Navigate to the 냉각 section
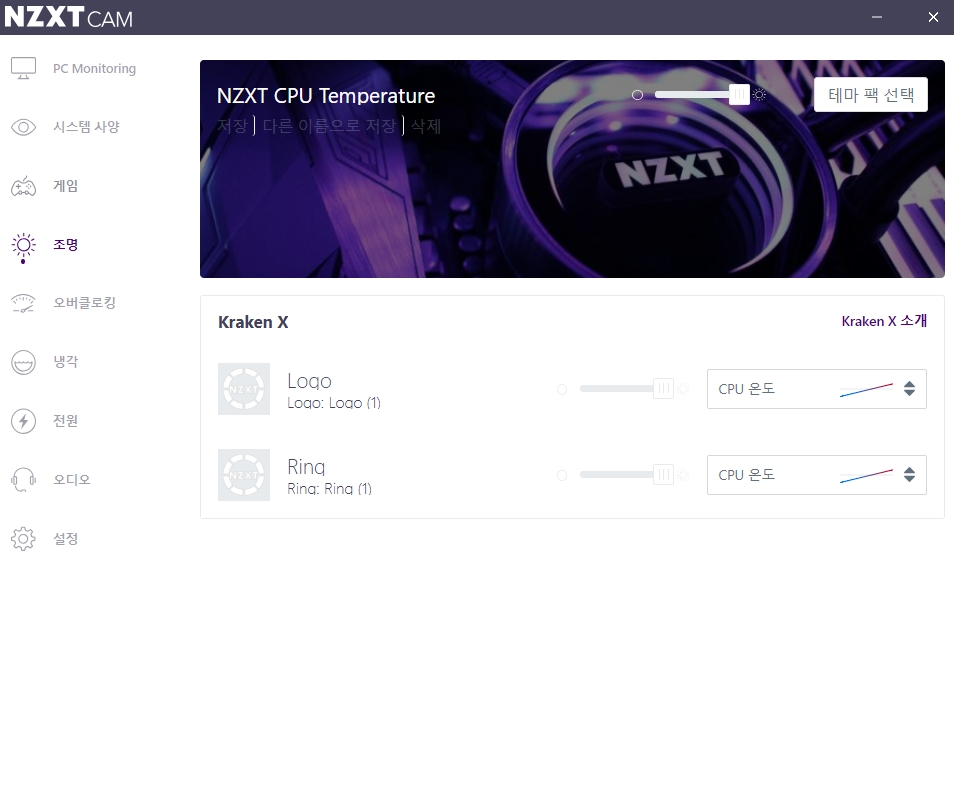Image resolution: width=954 pixels, height=788 pixels. click(65, 362)
